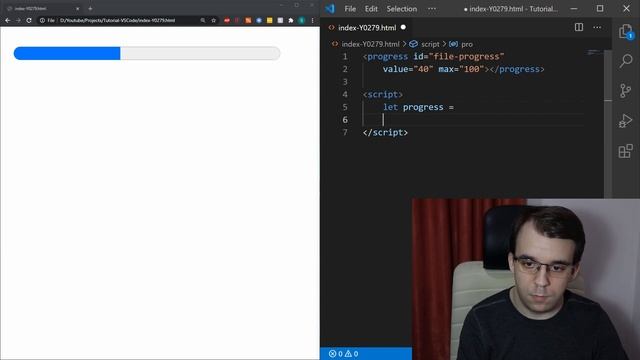The height and width of the screenshot is (360, 640).
Task: Expand the hidden menus ellipsis in VS Code
Action: [432, 9]
